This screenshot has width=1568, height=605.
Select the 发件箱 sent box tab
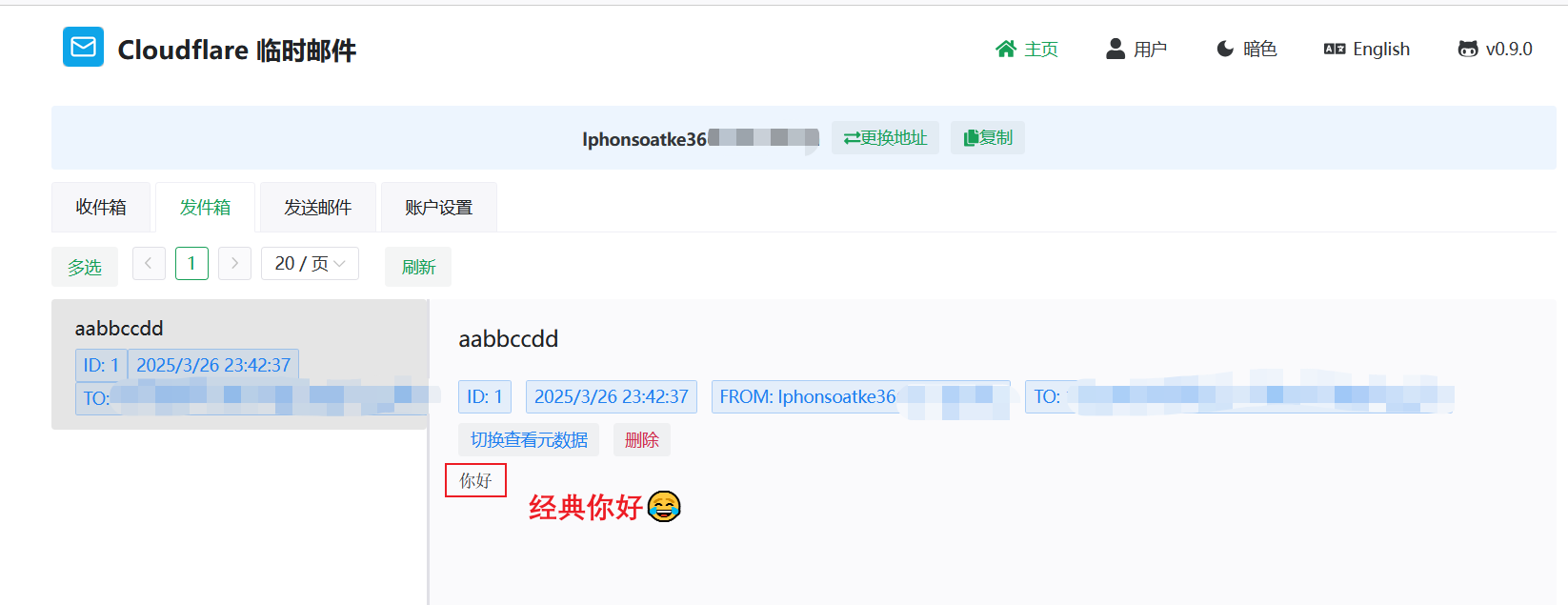(205, 207)
